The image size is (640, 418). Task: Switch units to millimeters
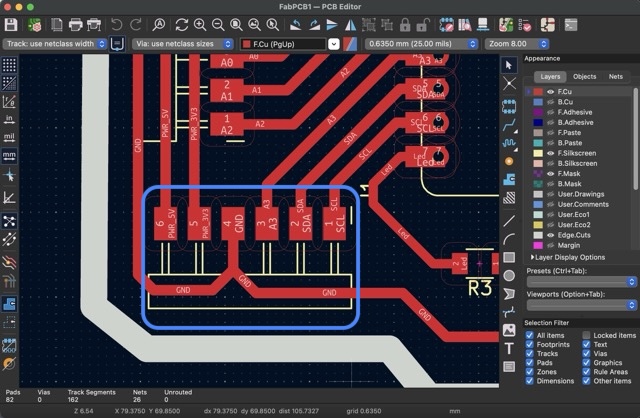click(9, 156)
